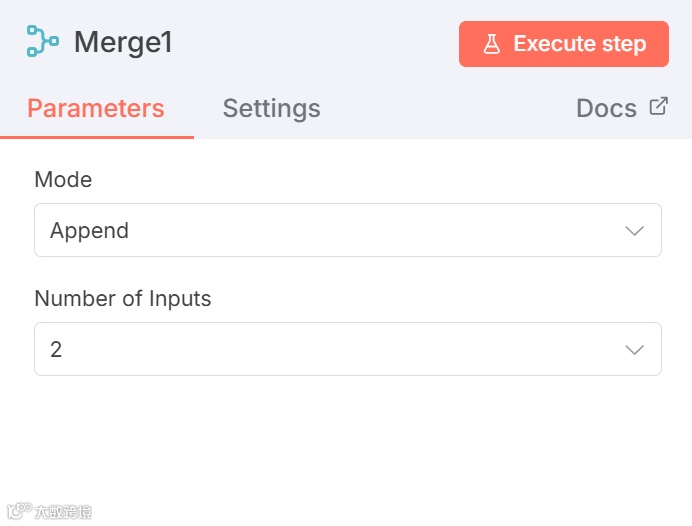Click the Mode field label
Viewport: 692px width, 526px height.
pos(63,180)
